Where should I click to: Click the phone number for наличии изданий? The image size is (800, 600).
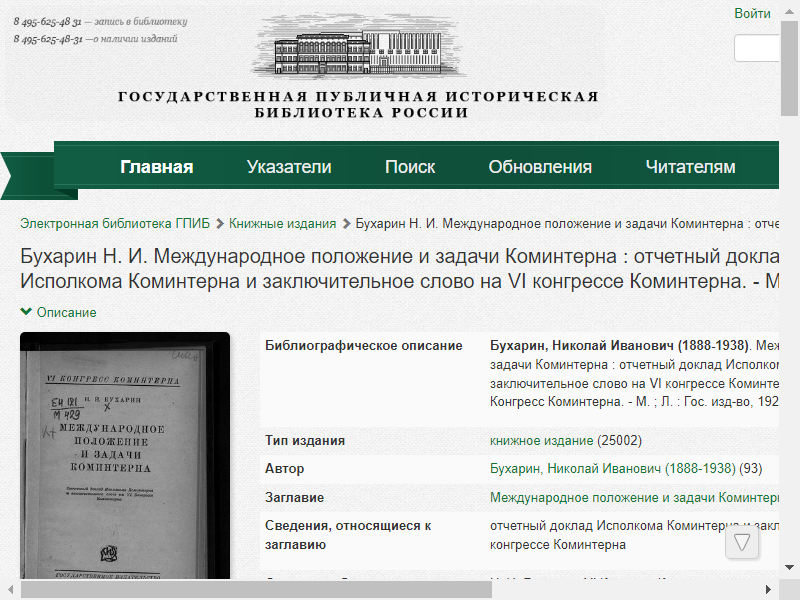pos(48,39)
